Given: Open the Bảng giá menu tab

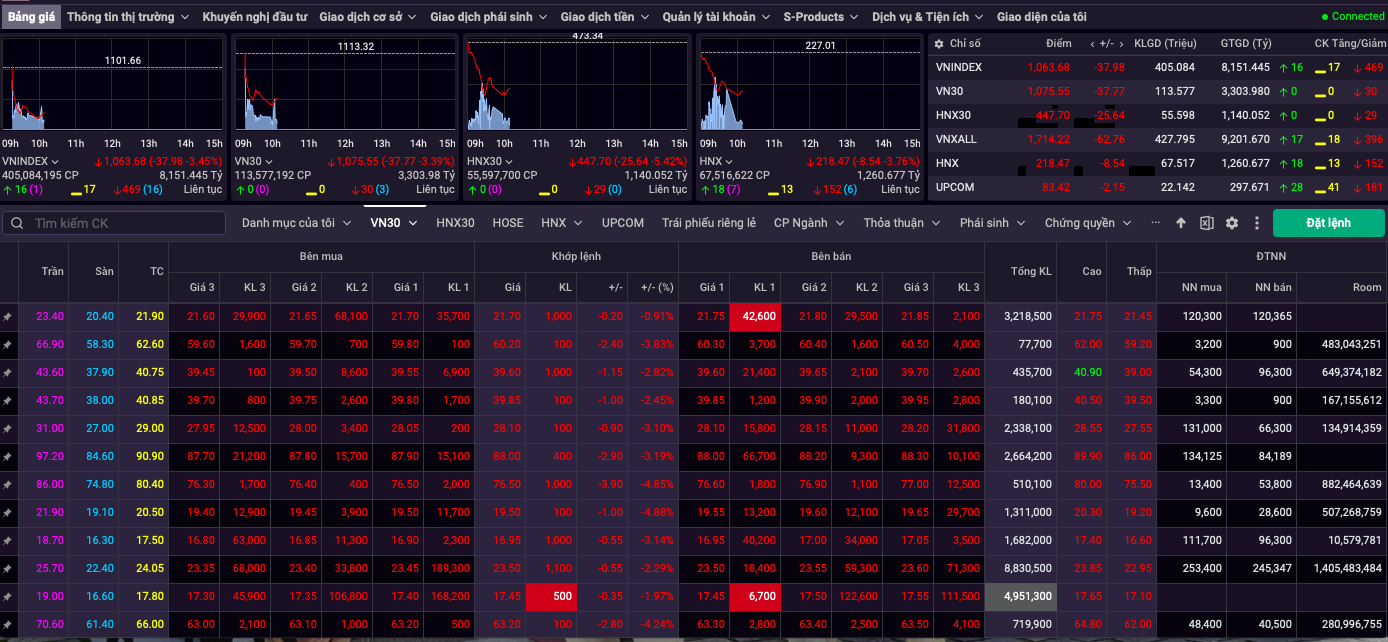Looking at the screenshot, I should point(30,17).
